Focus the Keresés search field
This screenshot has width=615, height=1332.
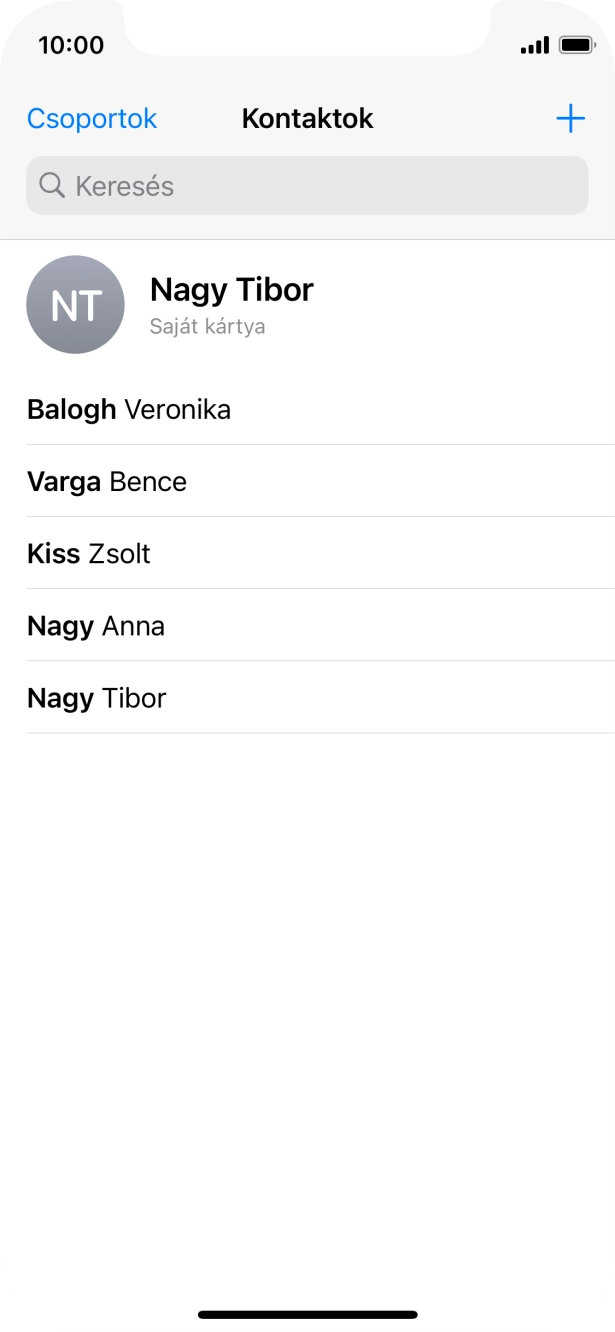pos(320,185)
